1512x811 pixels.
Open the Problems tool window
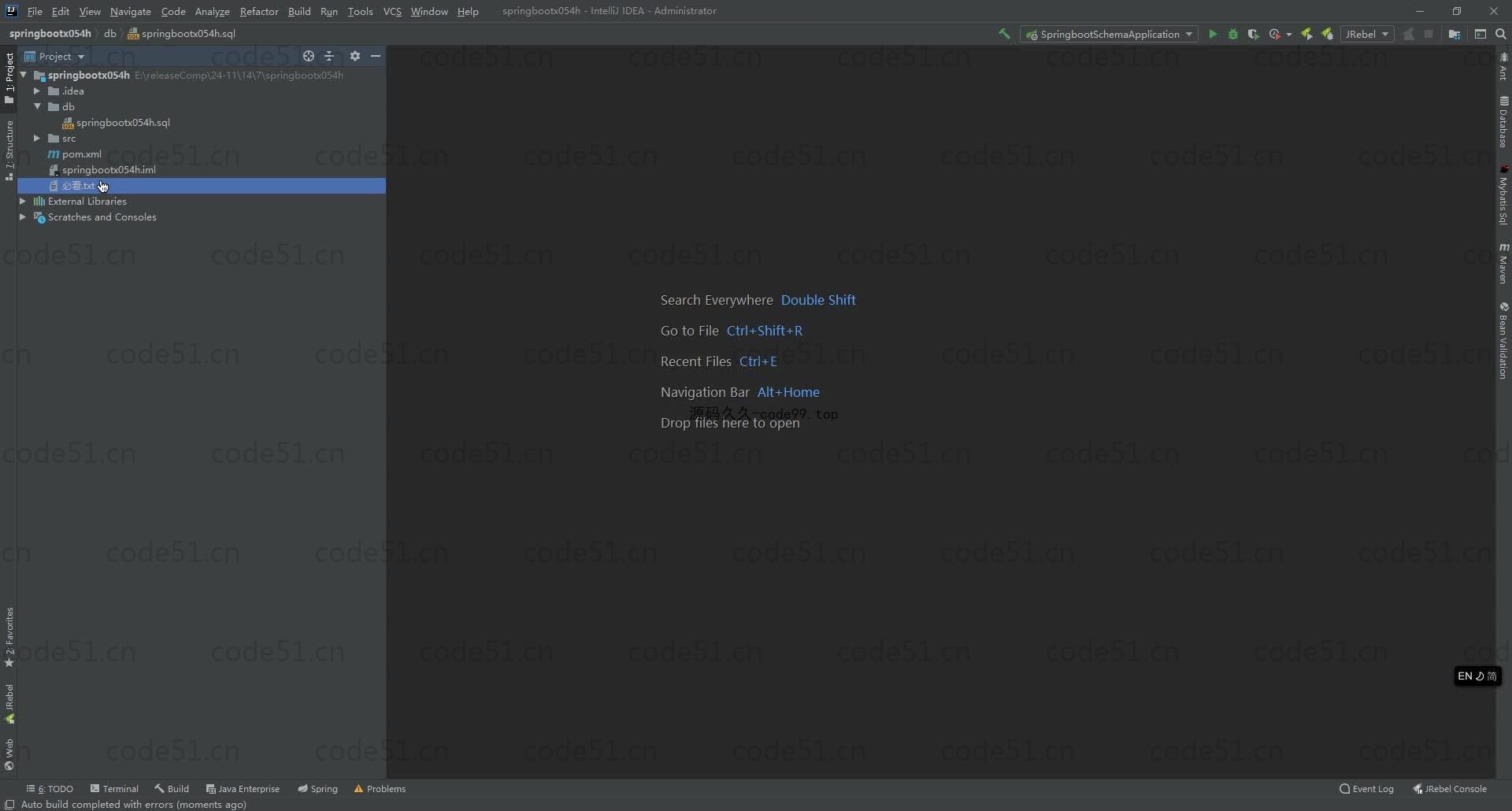click(380, 788)
